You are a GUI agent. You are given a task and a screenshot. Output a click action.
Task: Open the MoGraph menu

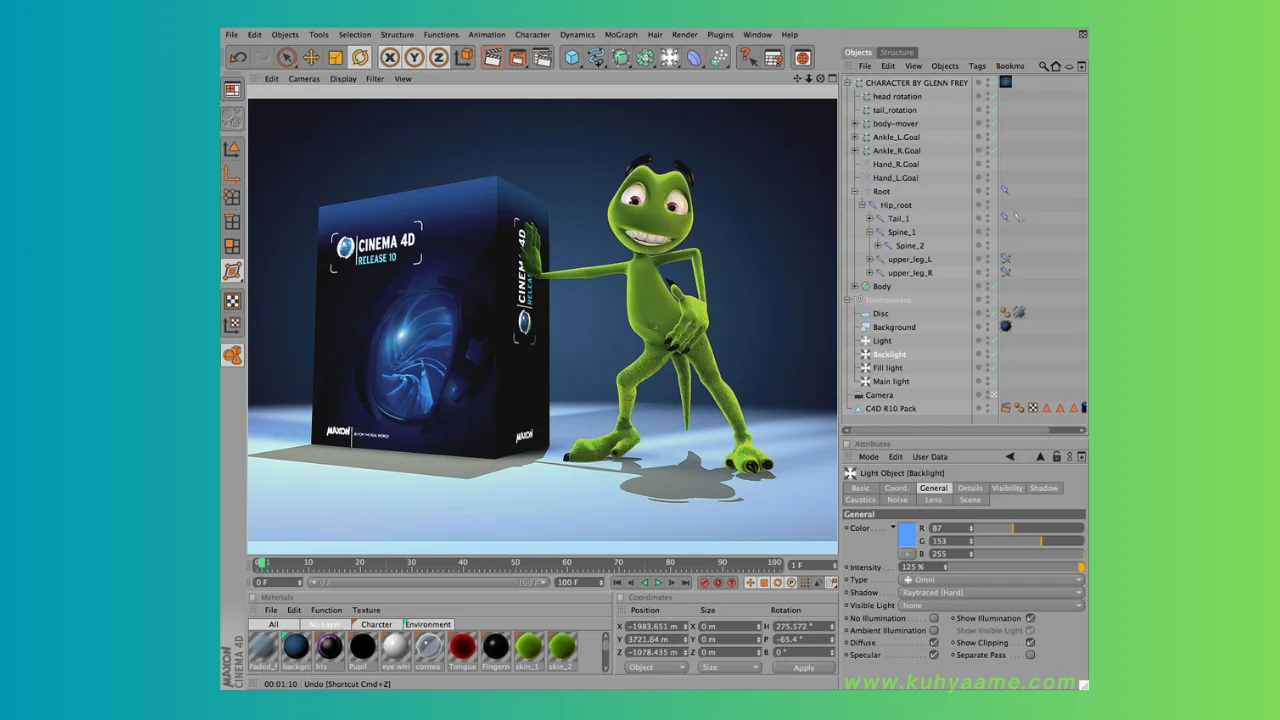click(x=621, y=35)
